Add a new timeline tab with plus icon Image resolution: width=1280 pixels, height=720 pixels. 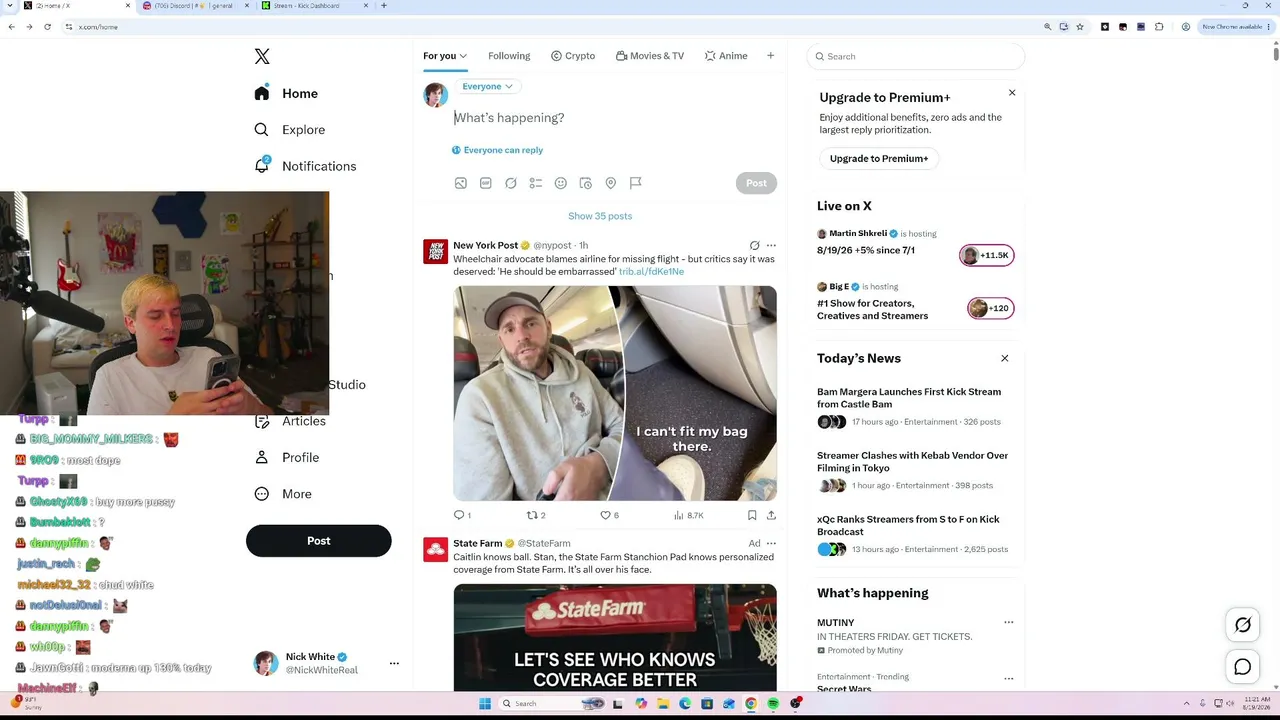pyautogui.click(x=770, y=56)
